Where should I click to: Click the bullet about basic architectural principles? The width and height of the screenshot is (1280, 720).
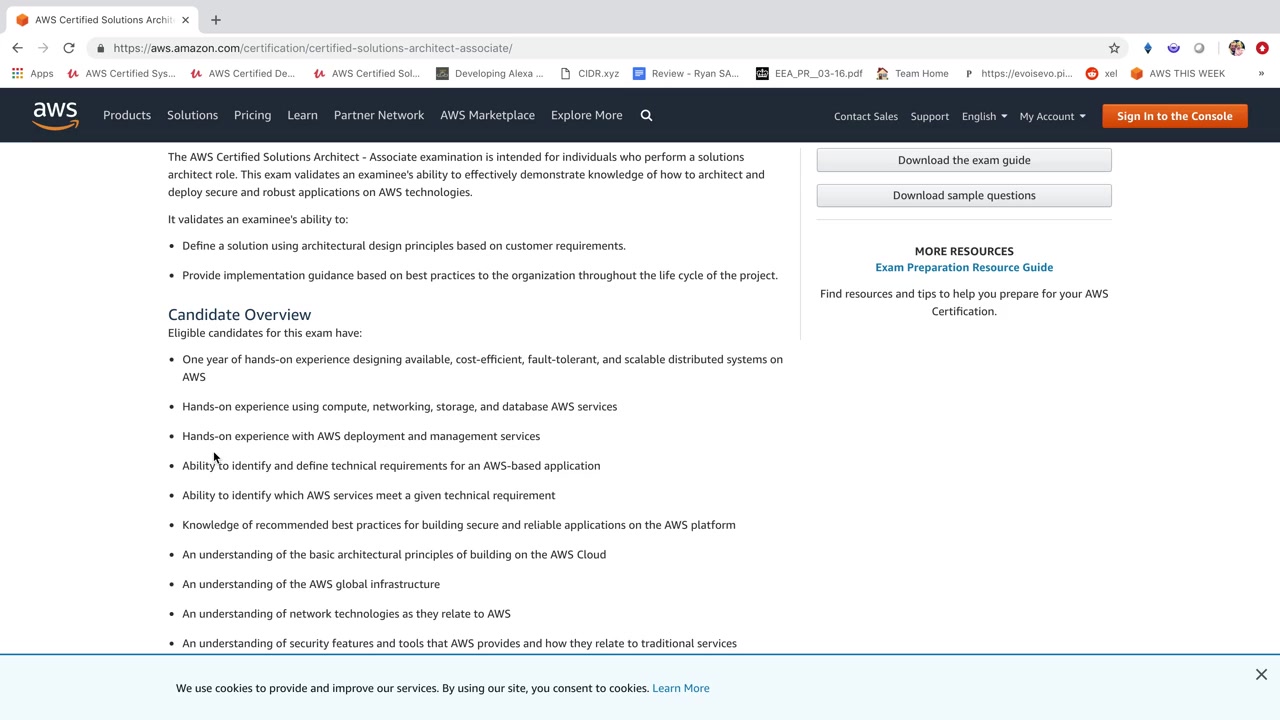pos(394,555)
